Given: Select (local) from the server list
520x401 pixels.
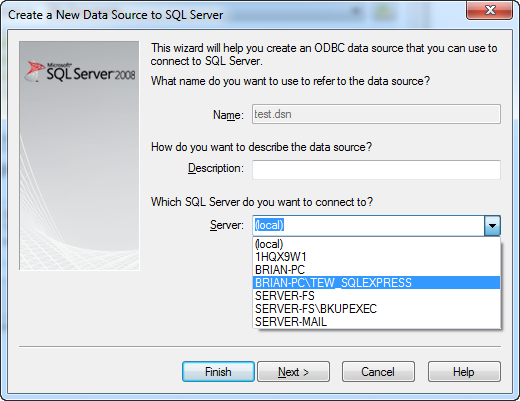Looking at the screenshot, I should pos(377,244).
